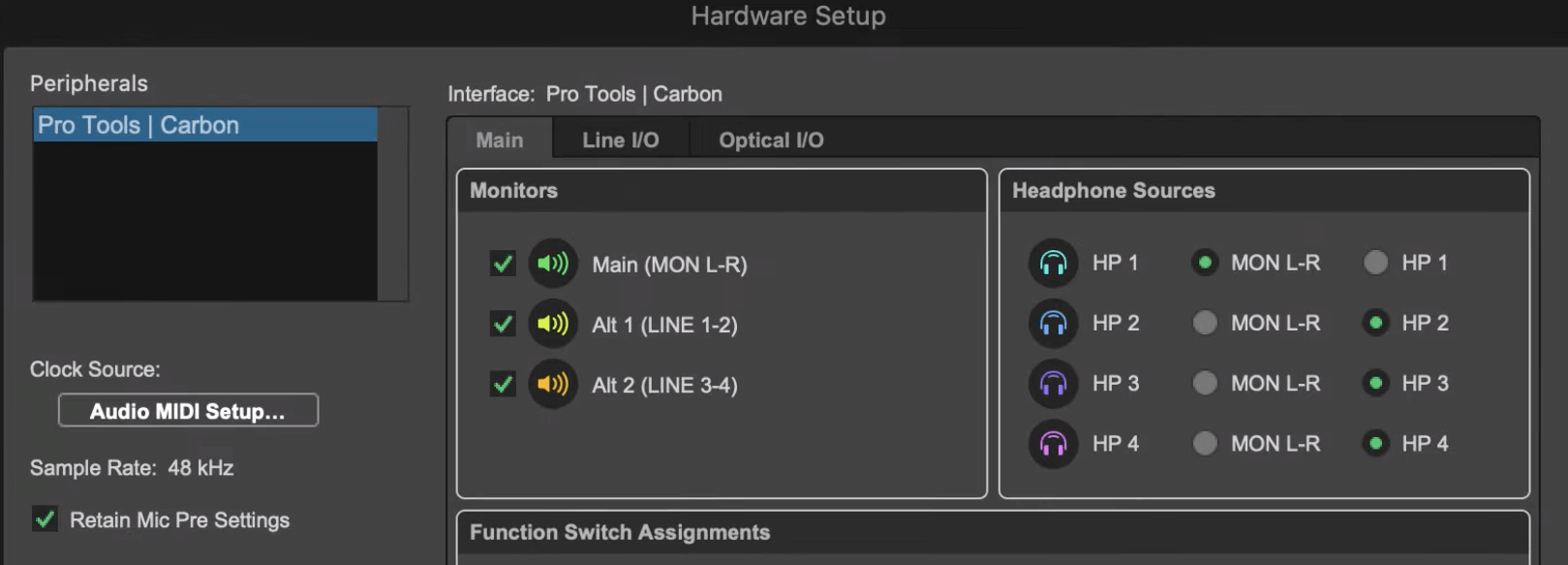
Task: Set HP 2 source to MON L-R
Action: tap(1205, 323)
